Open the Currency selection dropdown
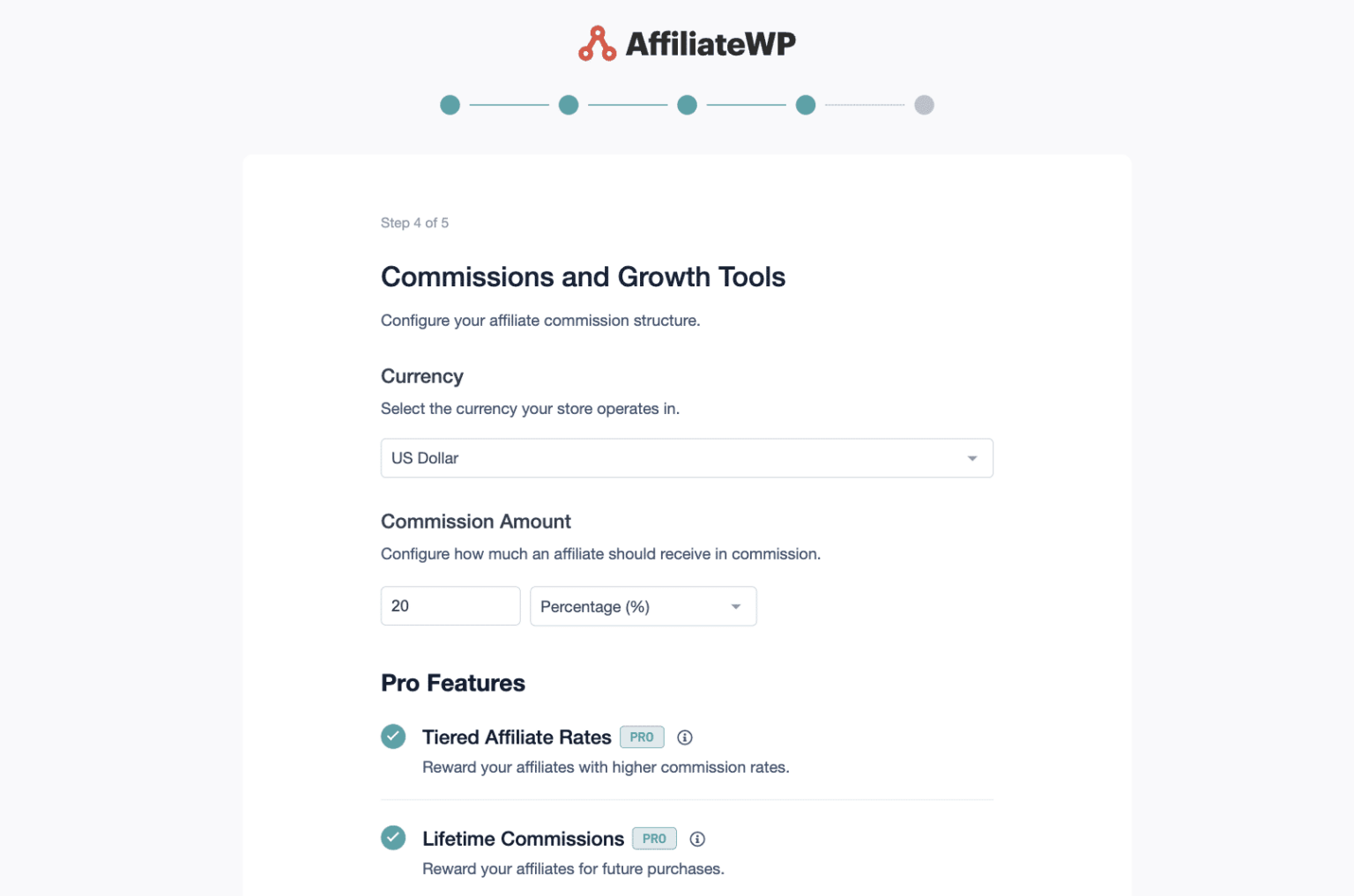Screen dimensions: 1354x896 click(686, 458)
